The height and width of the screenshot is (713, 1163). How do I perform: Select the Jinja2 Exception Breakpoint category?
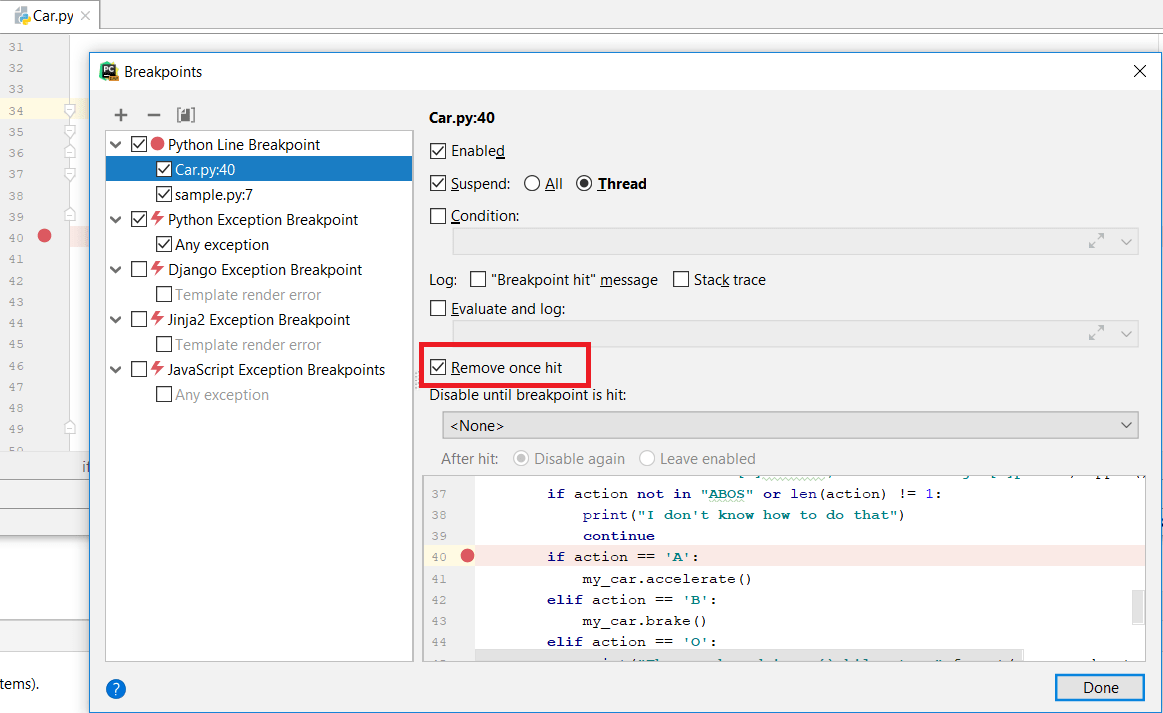point(258,320)
